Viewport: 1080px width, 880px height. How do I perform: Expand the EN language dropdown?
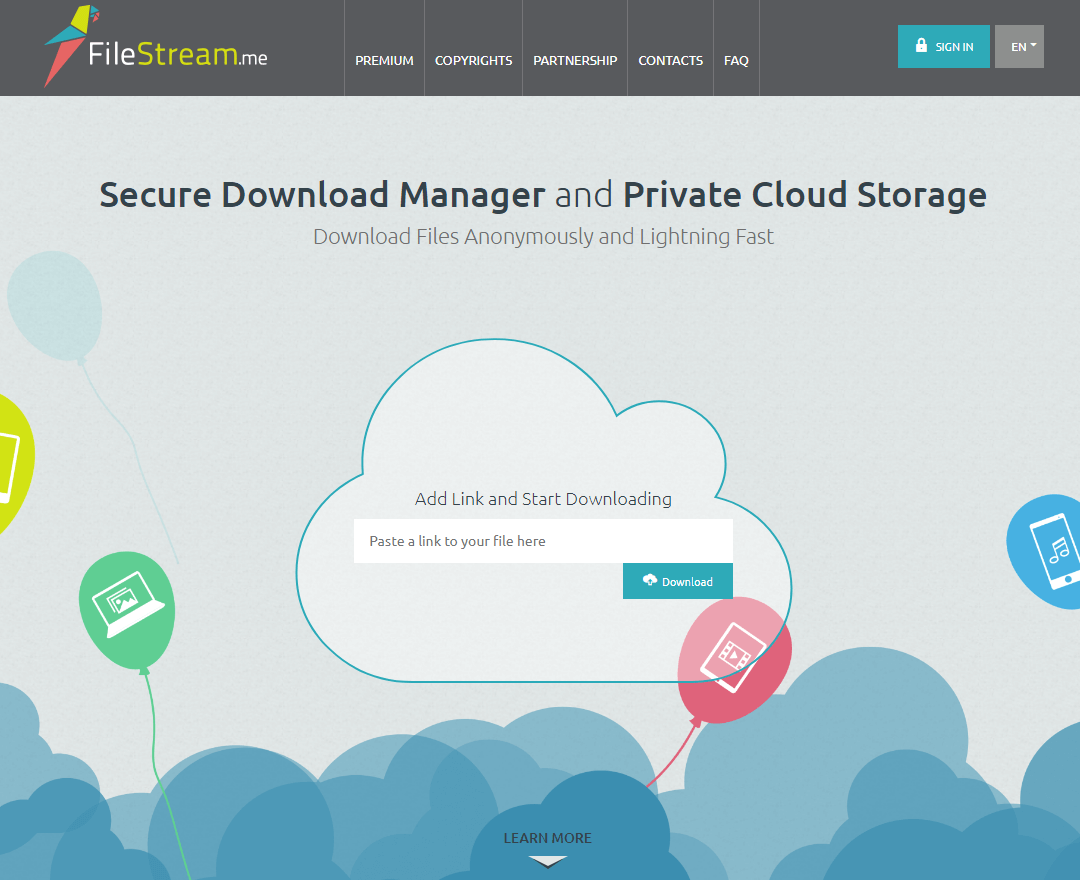coord(1019,46)
